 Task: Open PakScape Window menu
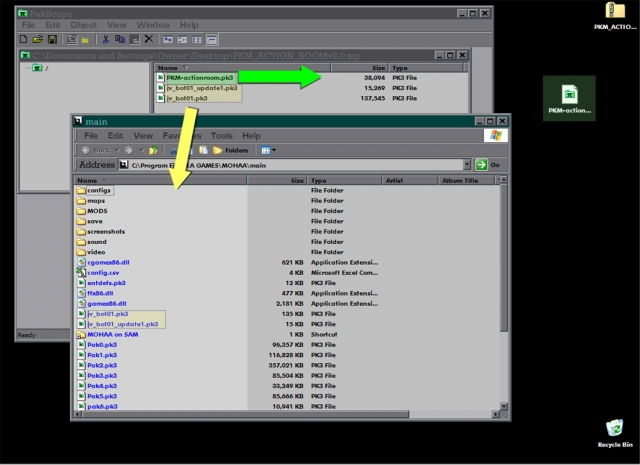(x=153, y=25)
